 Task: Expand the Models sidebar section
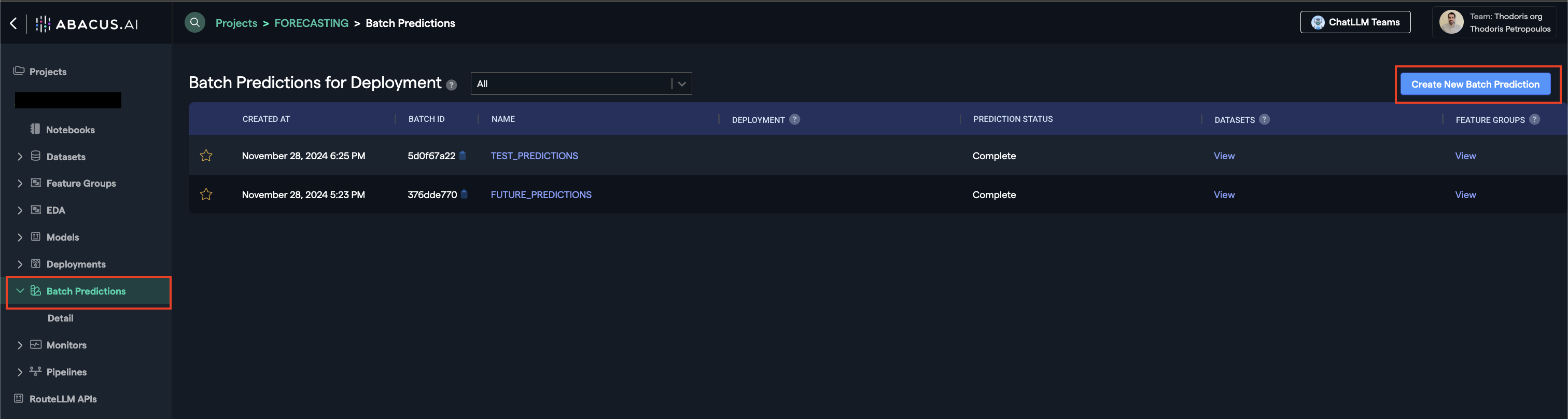tap(20, 238)
